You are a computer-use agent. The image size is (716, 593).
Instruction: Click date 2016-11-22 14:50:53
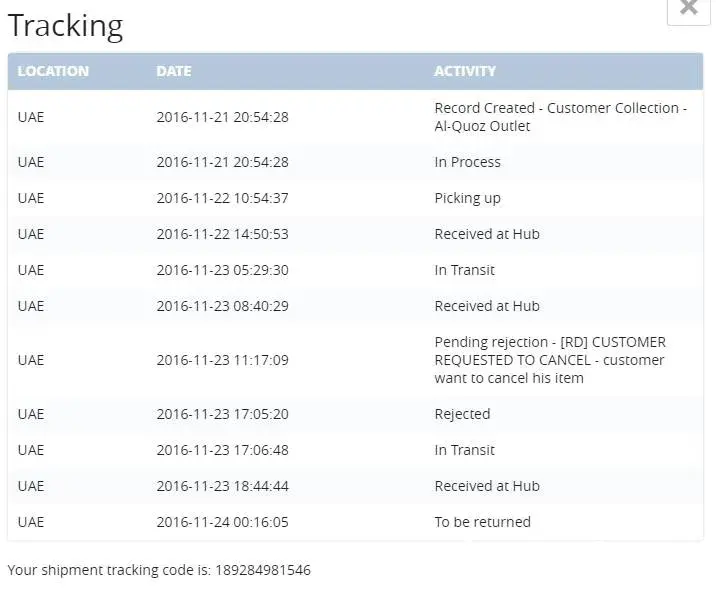pyautogui.click(x=222, y=234)
